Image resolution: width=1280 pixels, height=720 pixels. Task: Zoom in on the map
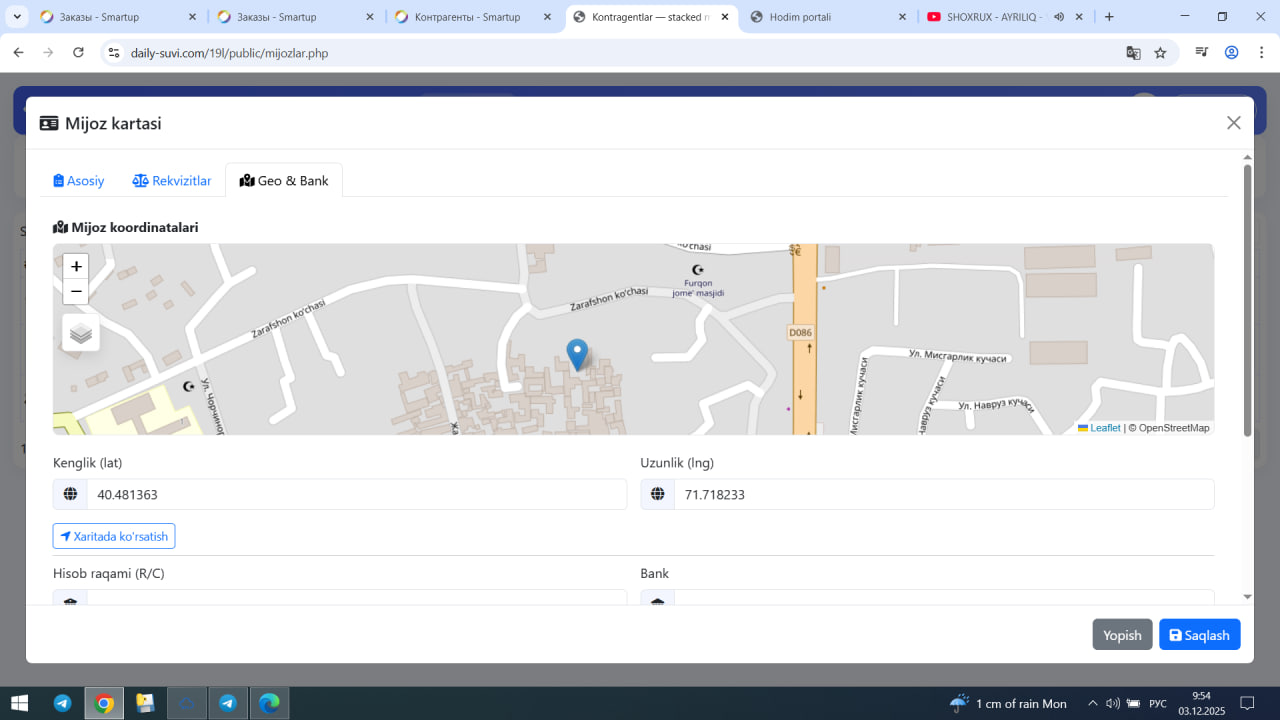76,266
